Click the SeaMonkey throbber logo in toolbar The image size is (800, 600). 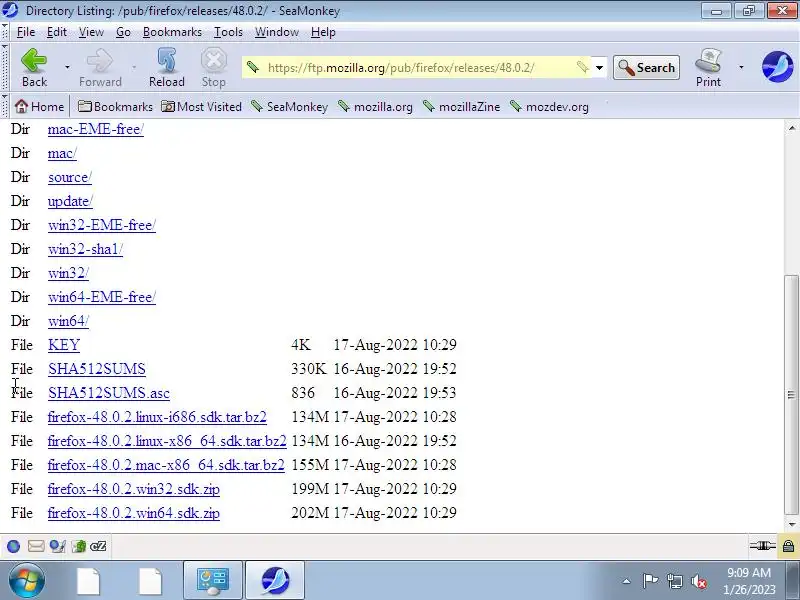tap(777, 66)
